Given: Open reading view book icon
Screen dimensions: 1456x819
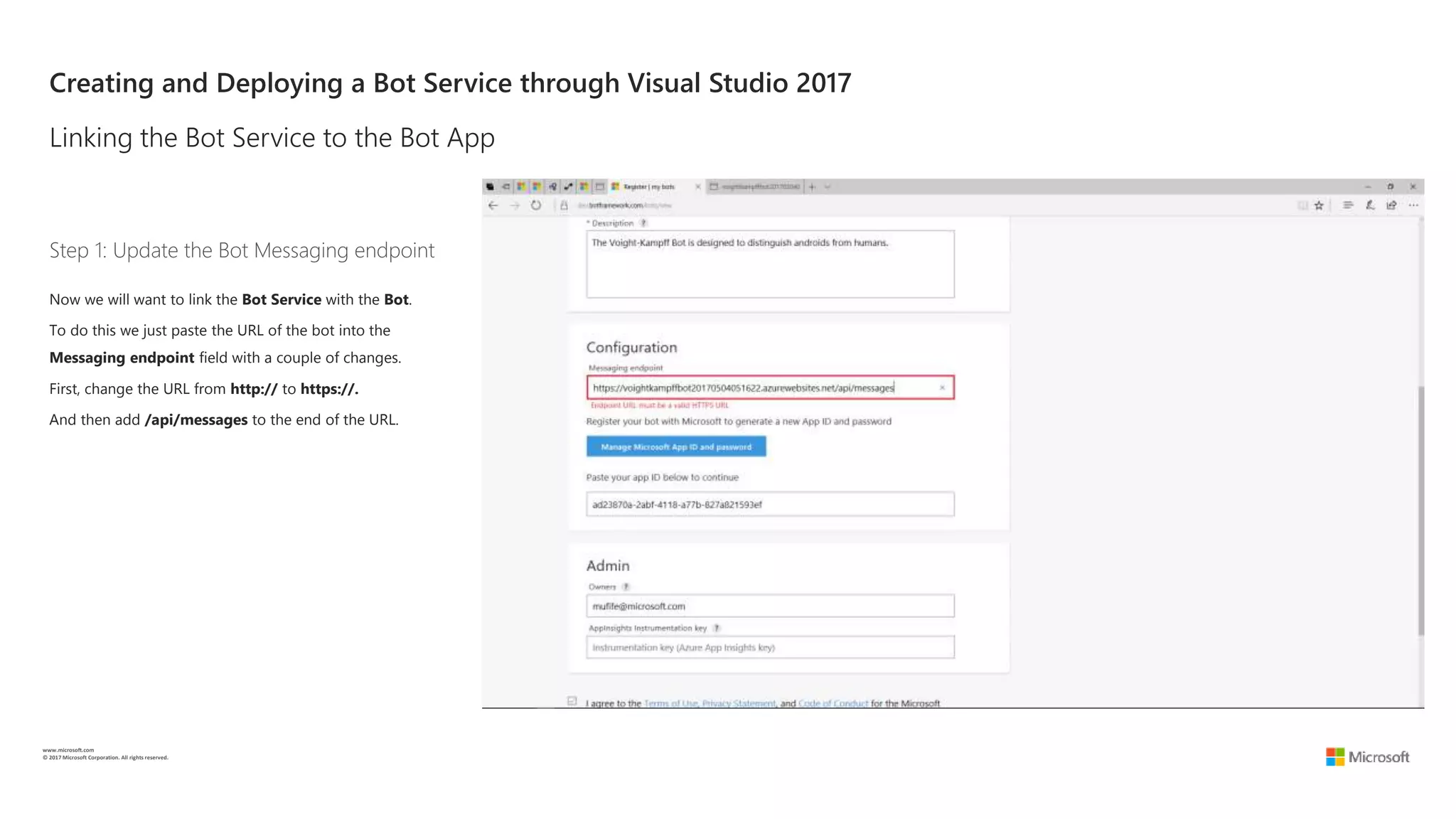Looking at the screenshot, I should click(1302, 205).
